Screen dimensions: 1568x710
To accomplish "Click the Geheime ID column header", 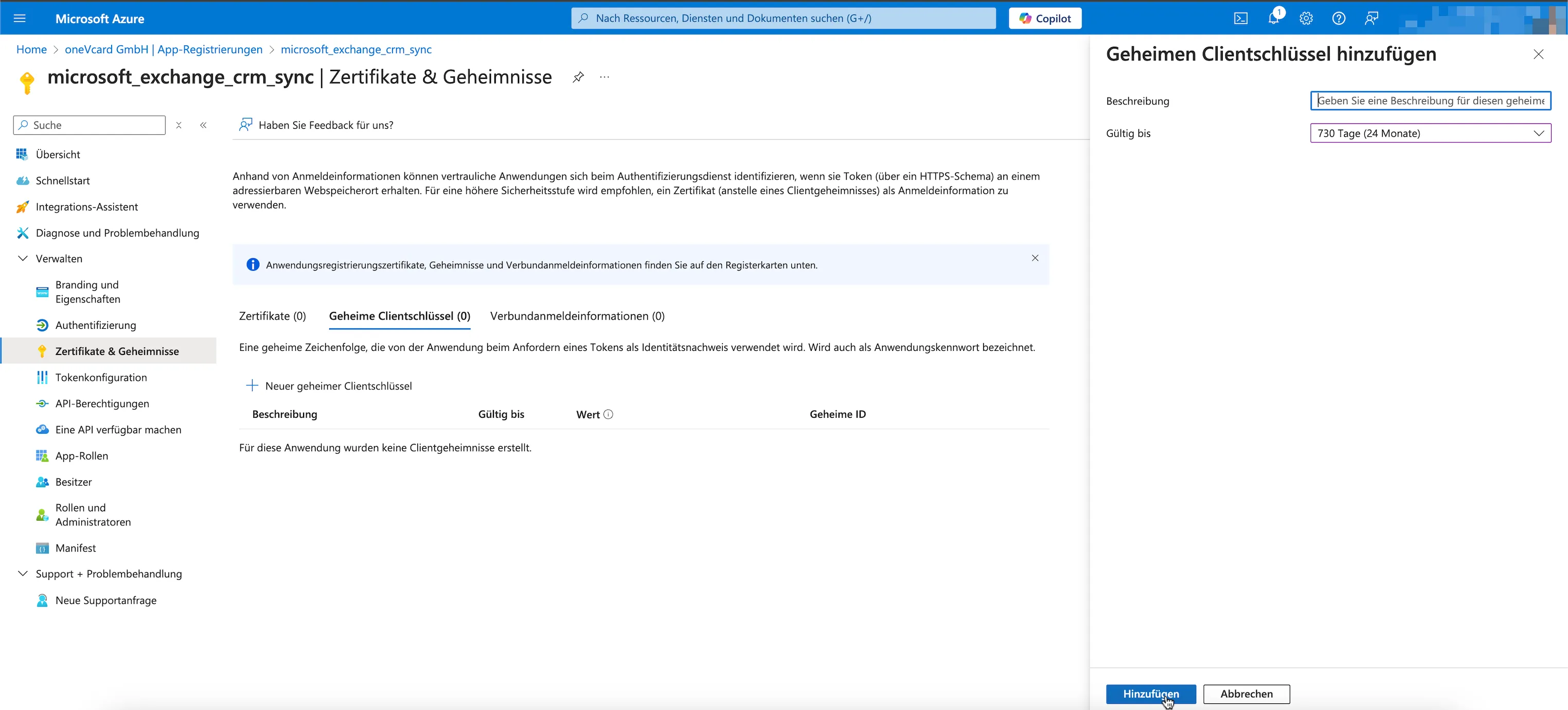I will coord(838,414).
